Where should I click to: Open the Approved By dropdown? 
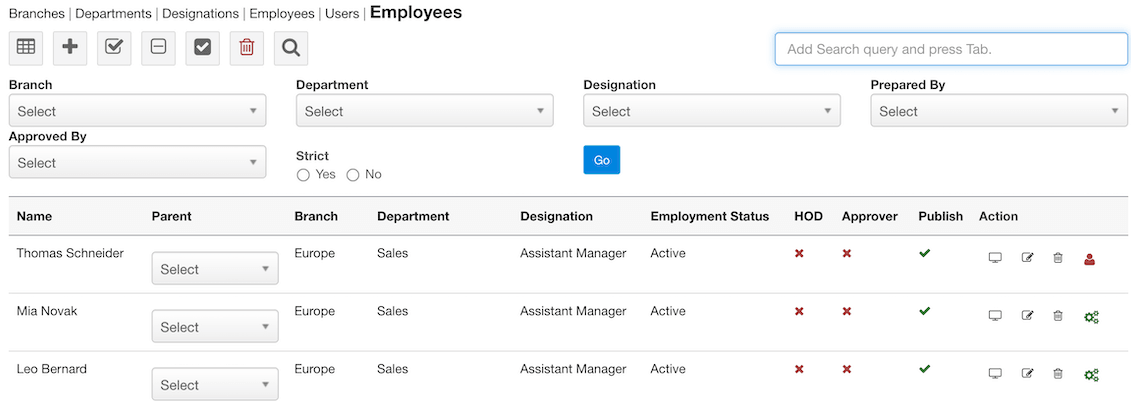tap(137, 162)
